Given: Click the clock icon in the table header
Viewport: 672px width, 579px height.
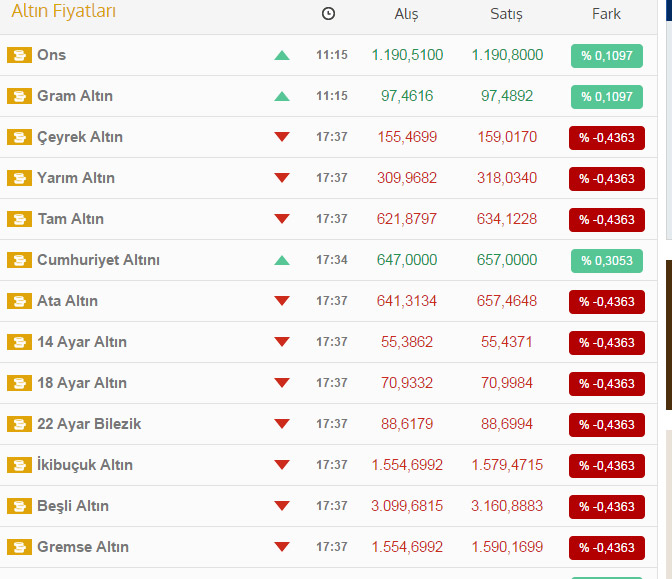Looking at the screenshot, I should [329, 14].
